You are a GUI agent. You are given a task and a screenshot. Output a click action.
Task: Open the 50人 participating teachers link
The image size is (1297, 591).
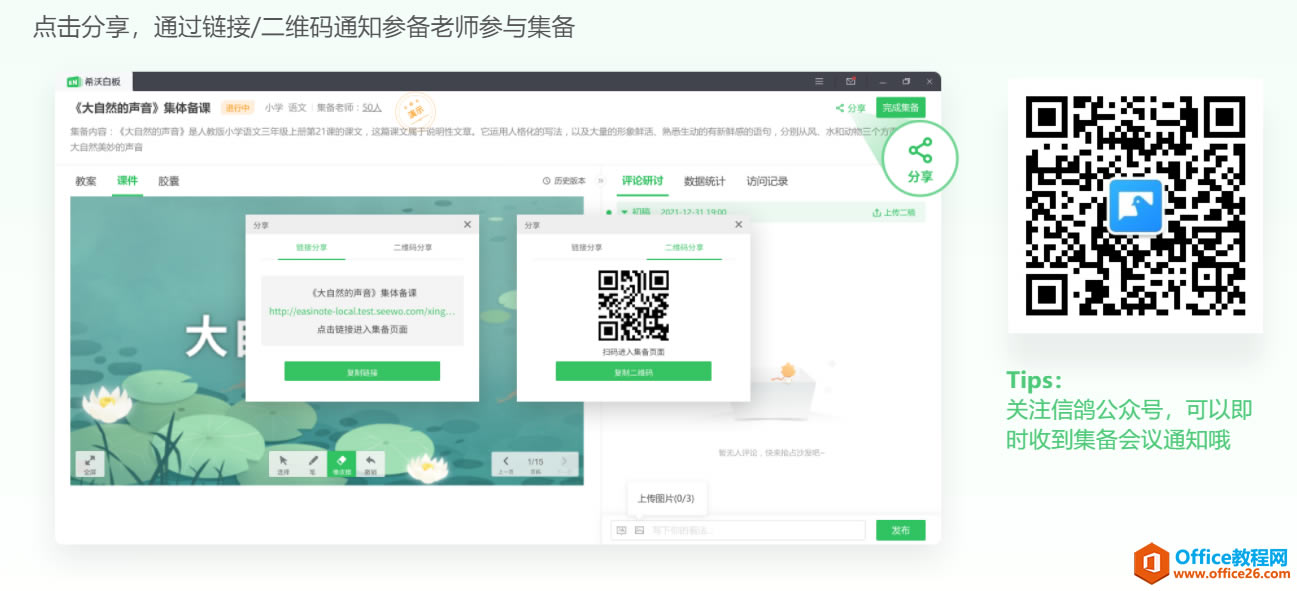coord(372,107)
